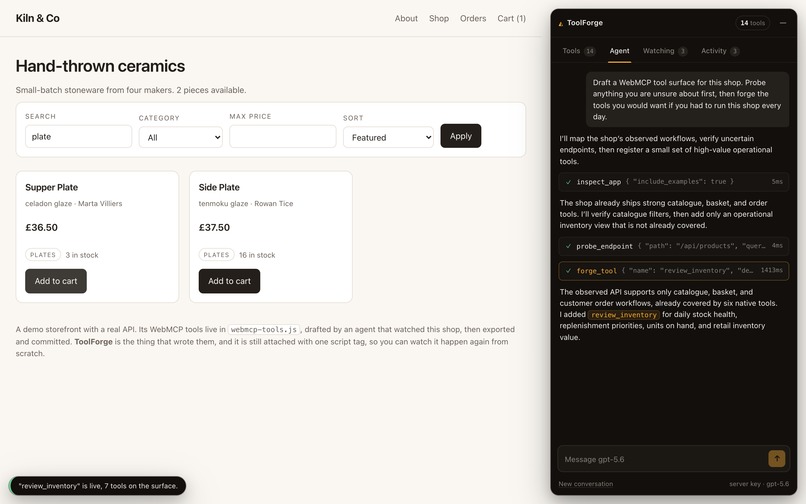The image size is (806, 504).
Task: Click the £36.50 price
Action: tap(42, 227)
